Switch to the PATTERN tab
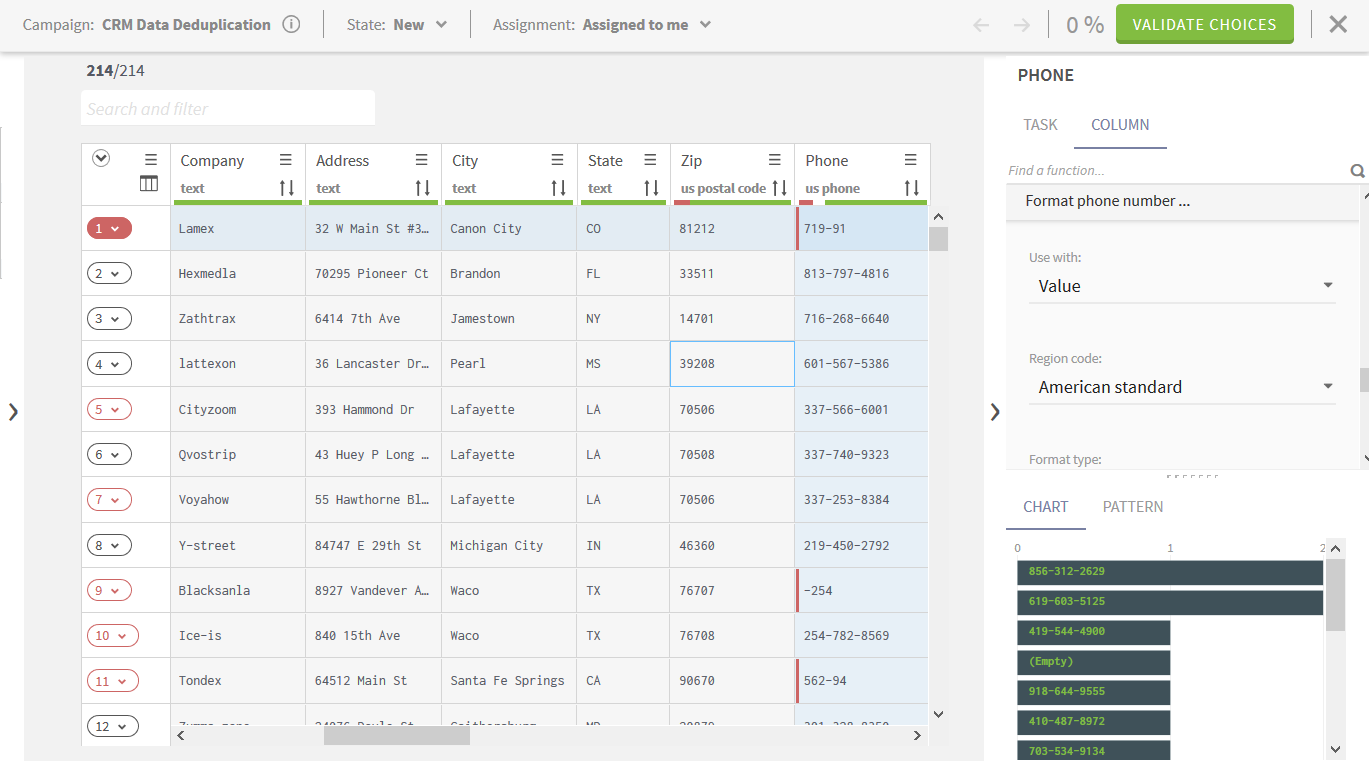The image size is (1369, 762). (1133, 507)
